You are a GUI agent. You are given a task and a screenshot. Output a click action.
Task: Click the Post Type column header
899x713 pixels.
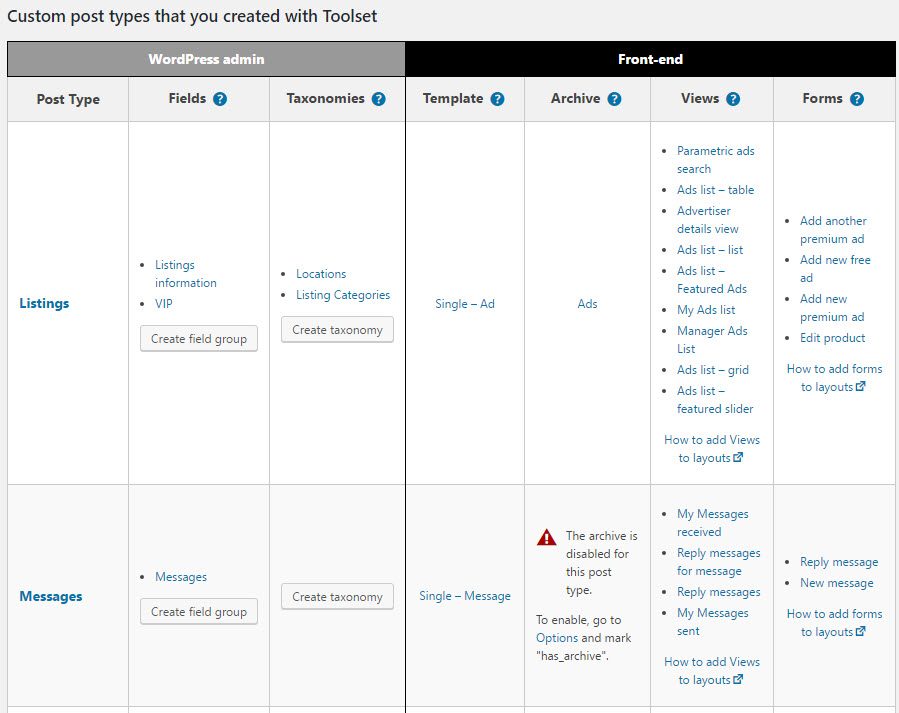68,99
